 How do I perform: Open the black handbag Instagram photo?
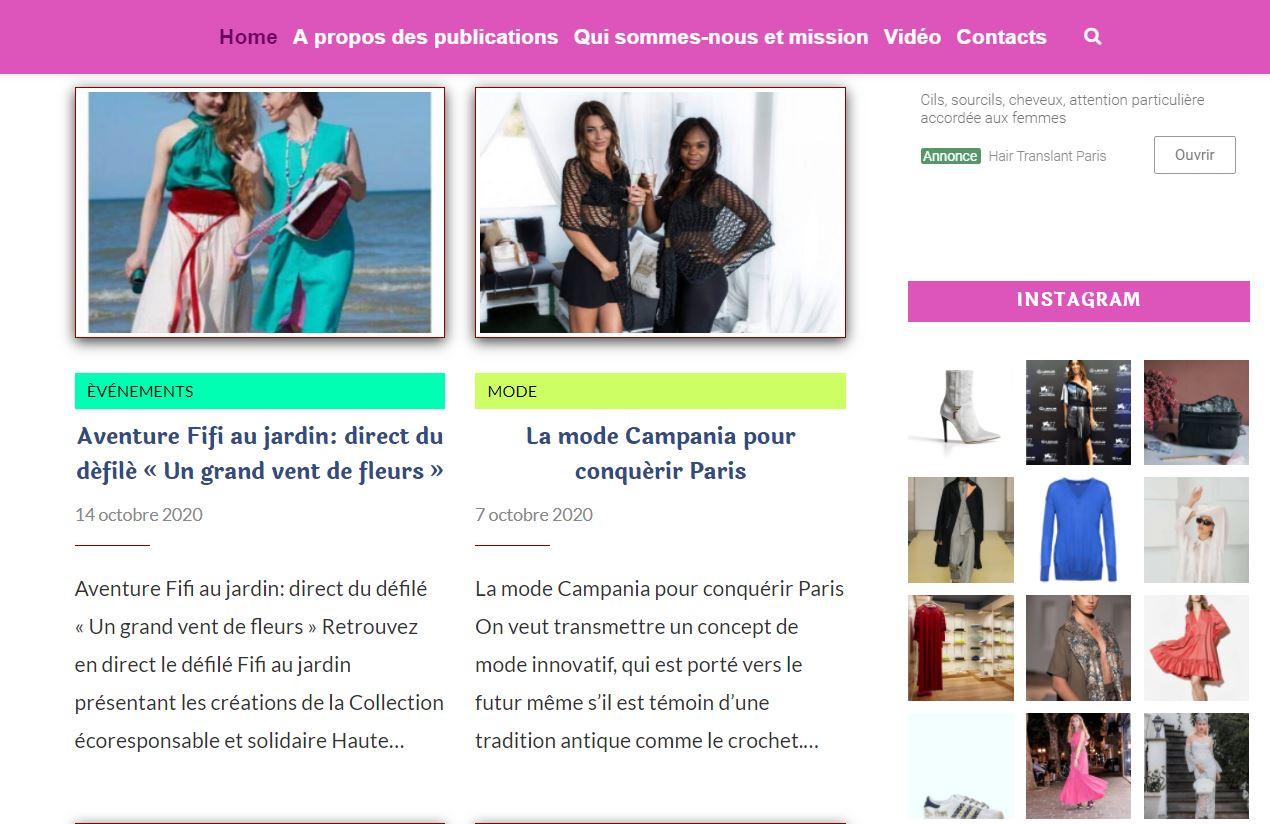(1196, 412)
